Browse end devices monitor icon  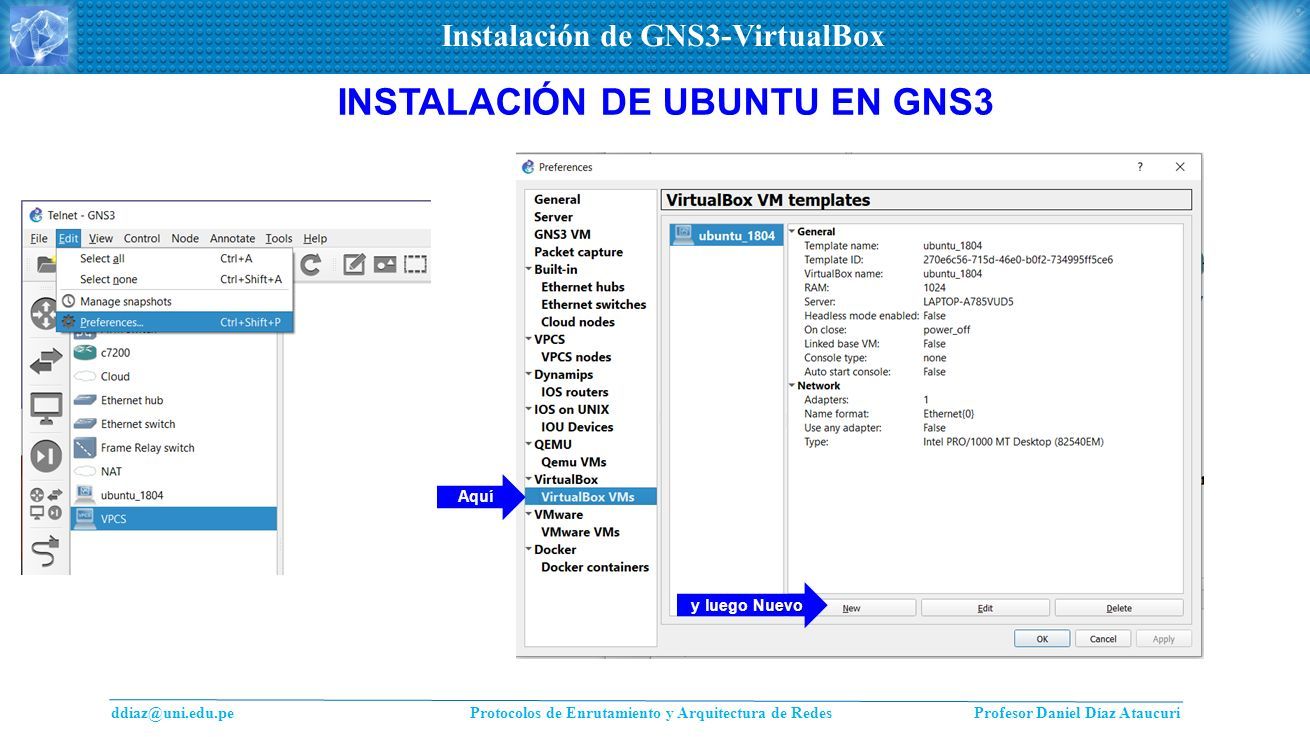[46, 408]
